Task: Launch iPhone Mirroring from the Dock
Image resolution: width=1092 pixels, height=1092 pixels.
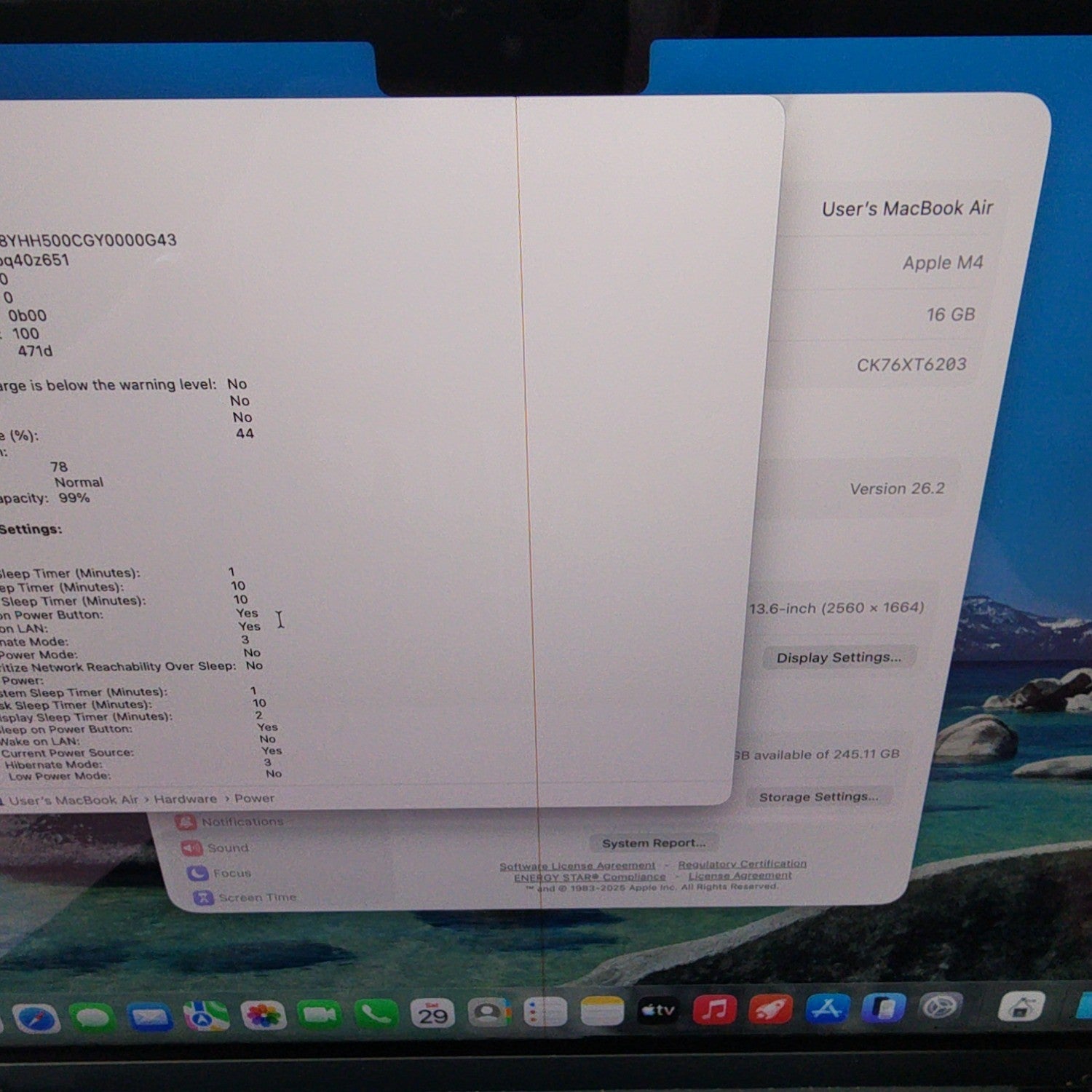Action: (x=883, y=1008)
